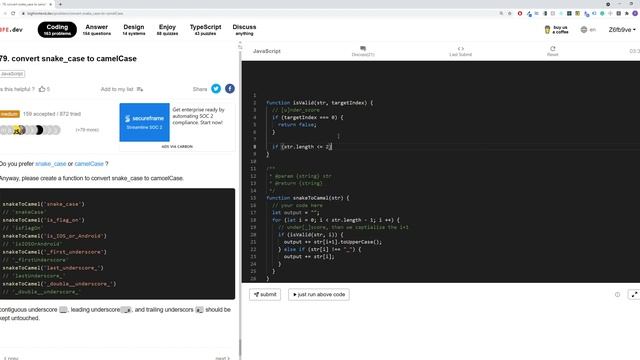This screenshot has height=360, width=640.
Task: Toggle fullscreen editor expand icon
Action: click(x=634, y=294)
